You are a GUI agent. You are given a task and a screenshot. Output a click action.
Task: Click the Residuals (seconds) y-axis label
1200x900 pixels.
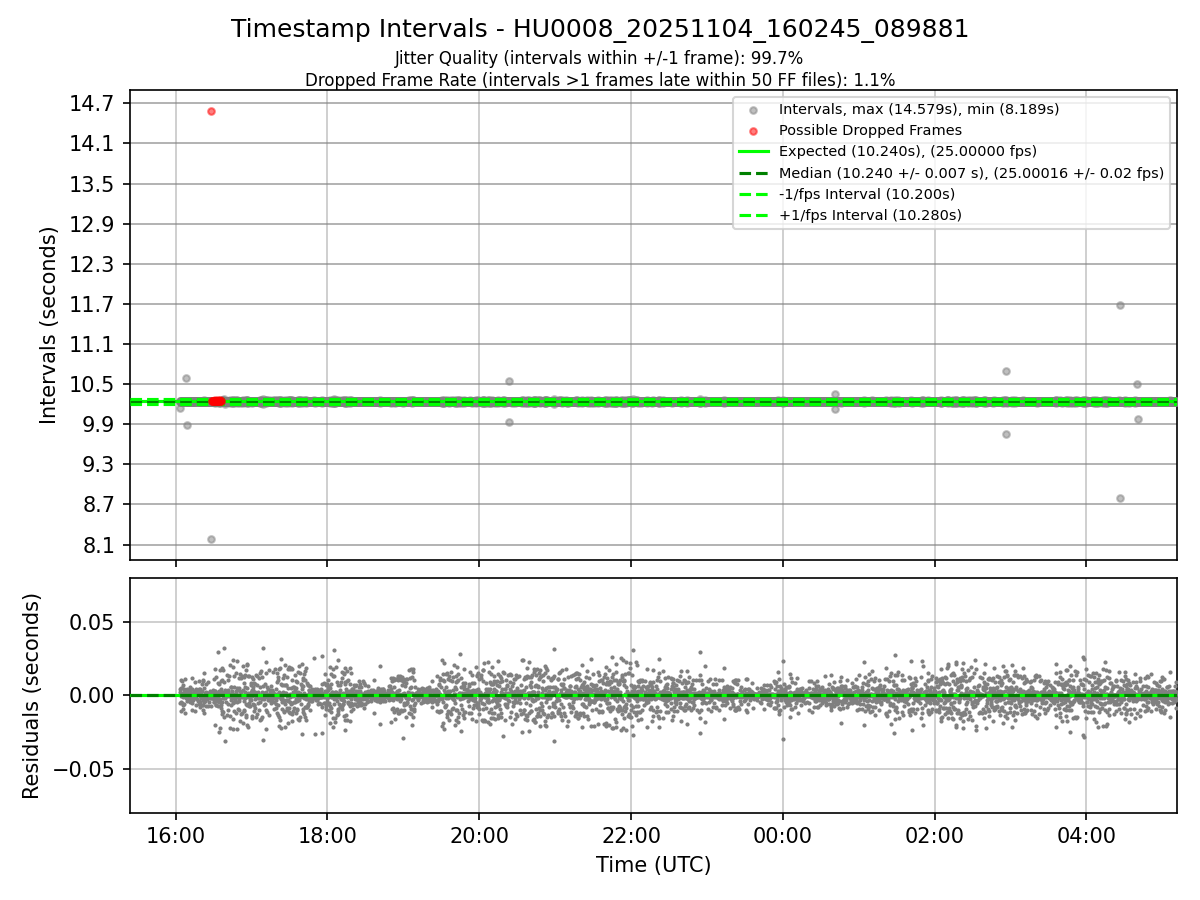click(x=32, y=696)
